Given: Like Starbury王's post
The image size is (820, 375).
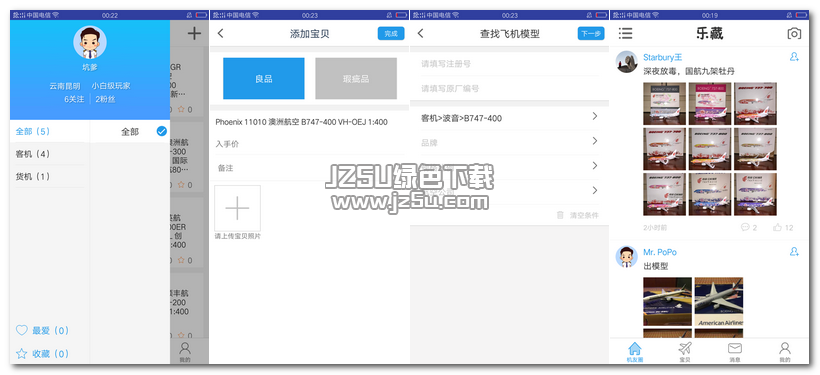Looking at the screenshot, I should tap(783, 228).
